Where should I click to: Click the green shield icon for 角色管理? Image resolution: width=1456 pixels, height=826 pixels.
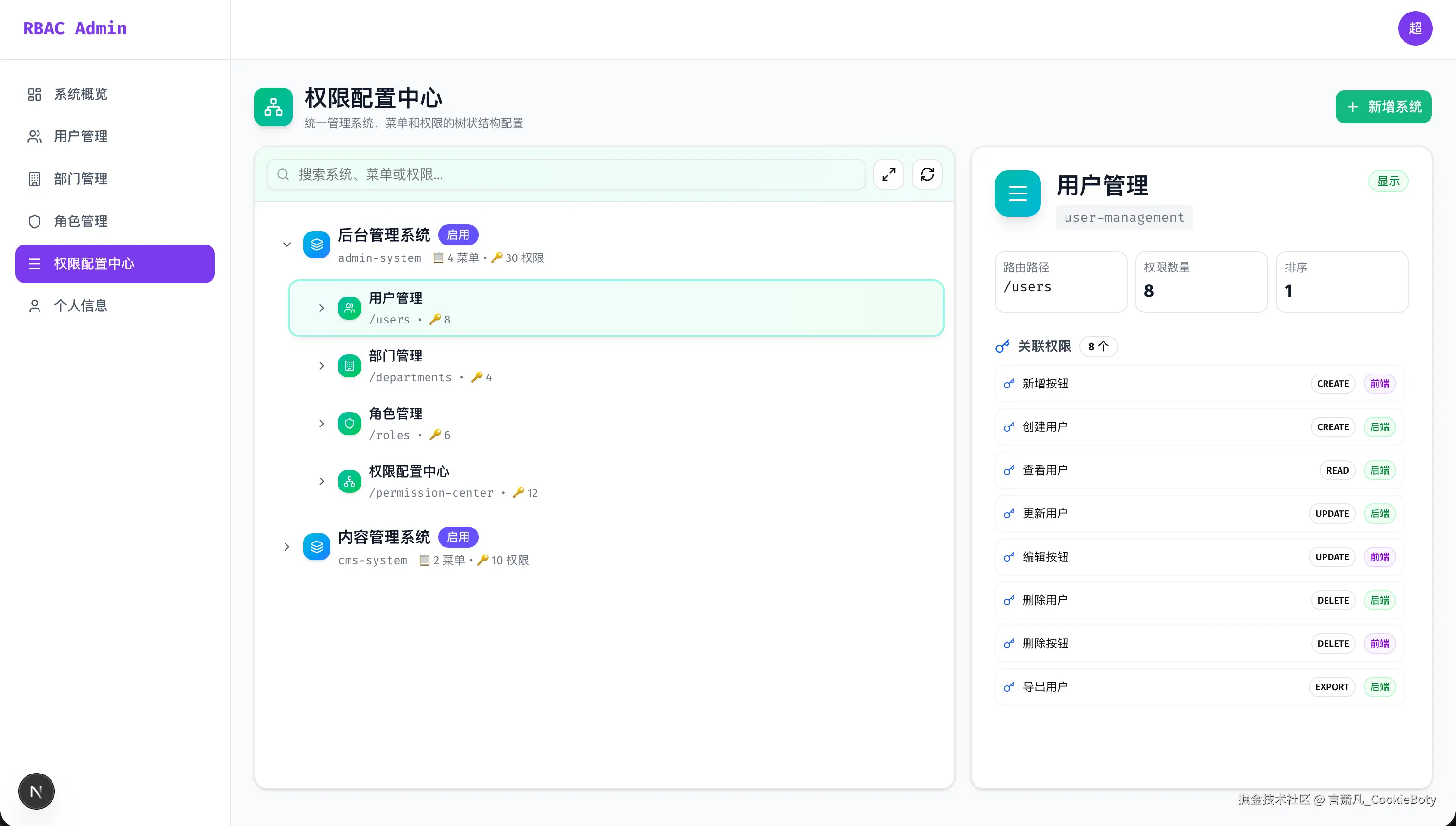pos(350,424)
